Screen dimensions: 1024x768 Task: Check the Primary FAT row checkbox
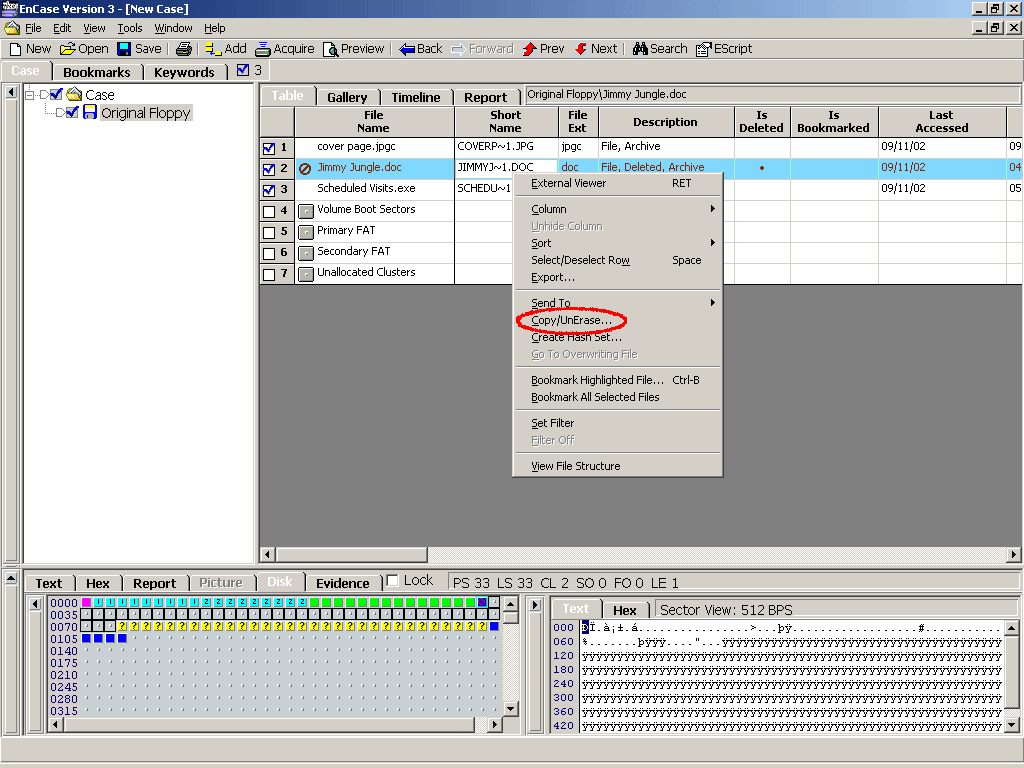268,232
